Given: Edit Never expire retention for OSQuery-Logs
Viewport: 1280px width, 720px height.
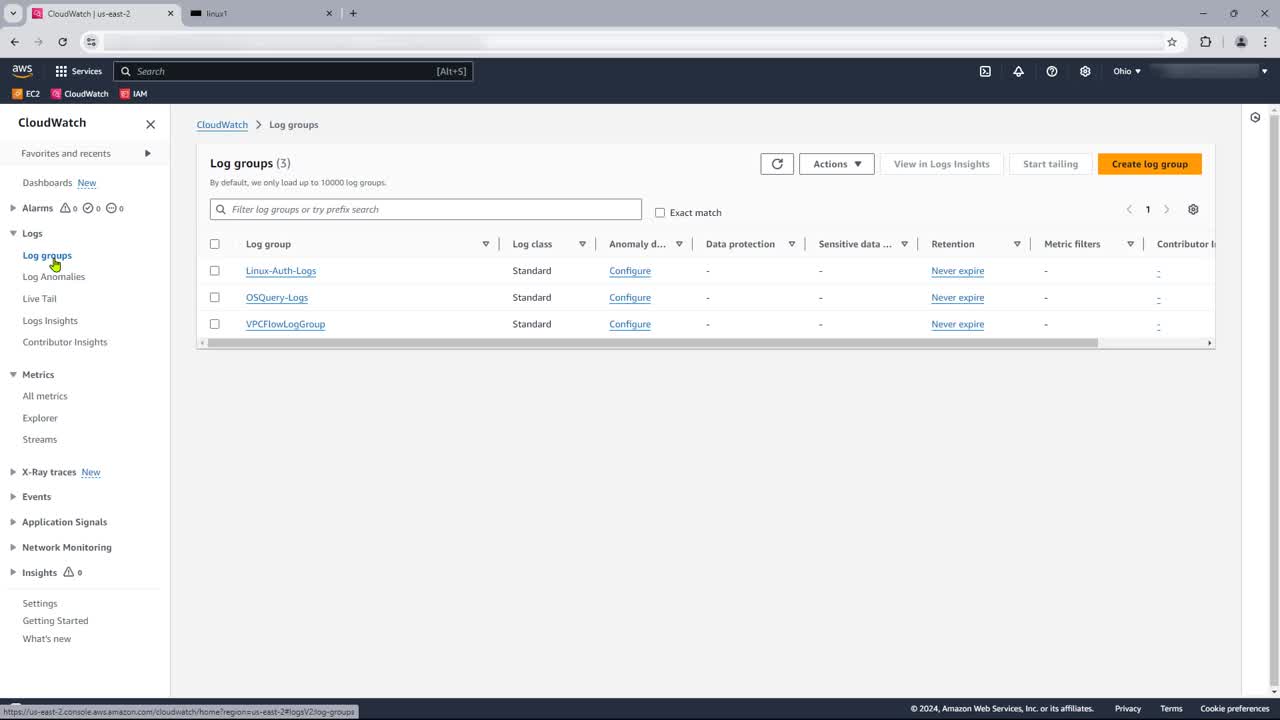Looking at the screenshot, I should pos(958,297).
